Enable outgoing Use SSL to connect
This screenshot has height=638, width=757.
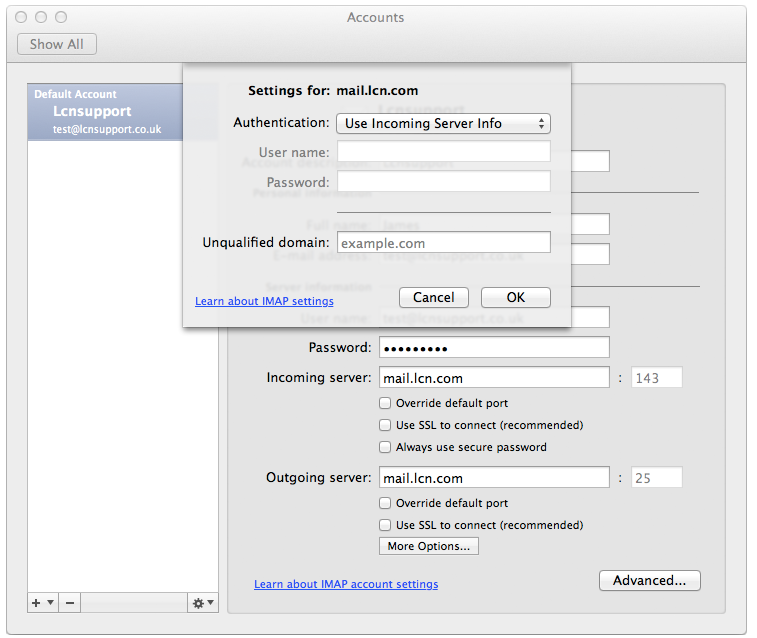tap(385, 525)
